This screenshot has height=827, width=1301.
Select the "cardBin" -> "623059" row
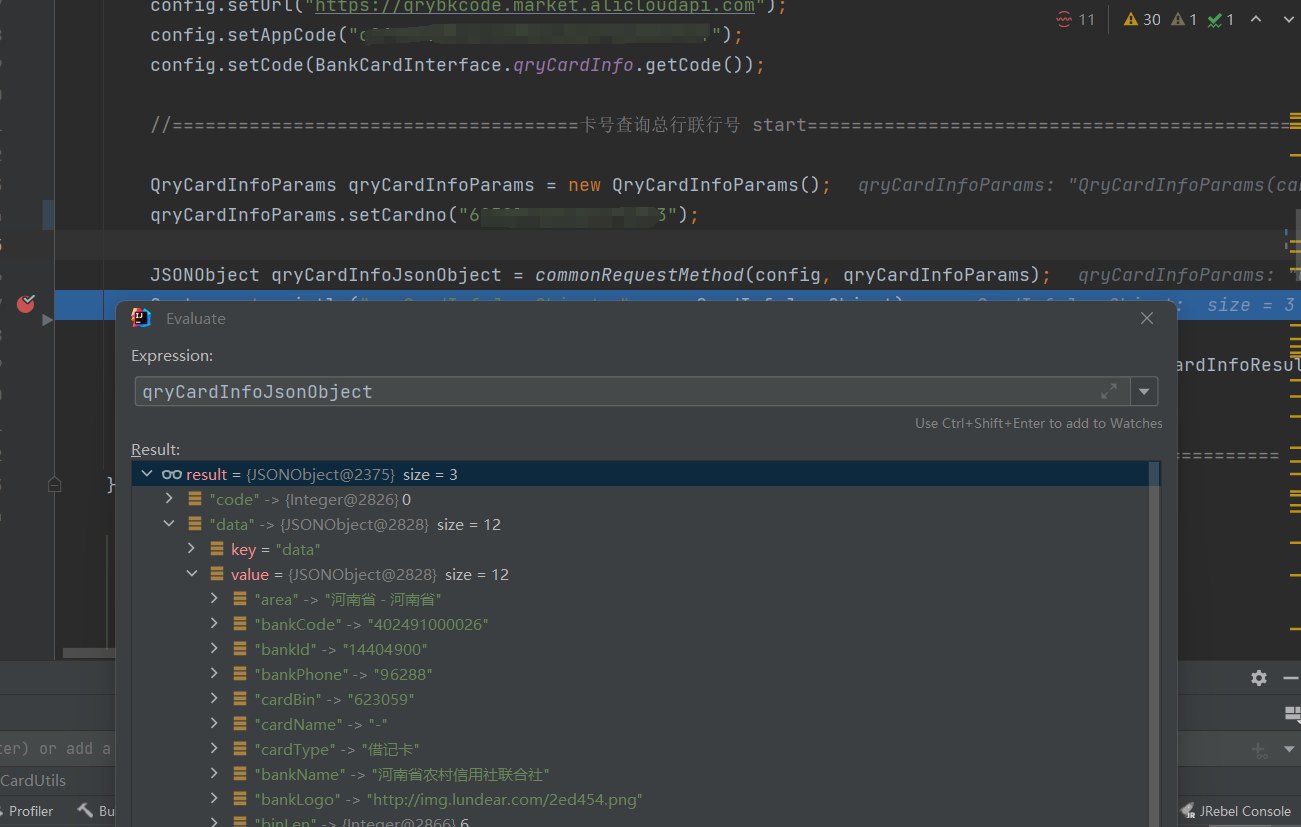[334, 699]
